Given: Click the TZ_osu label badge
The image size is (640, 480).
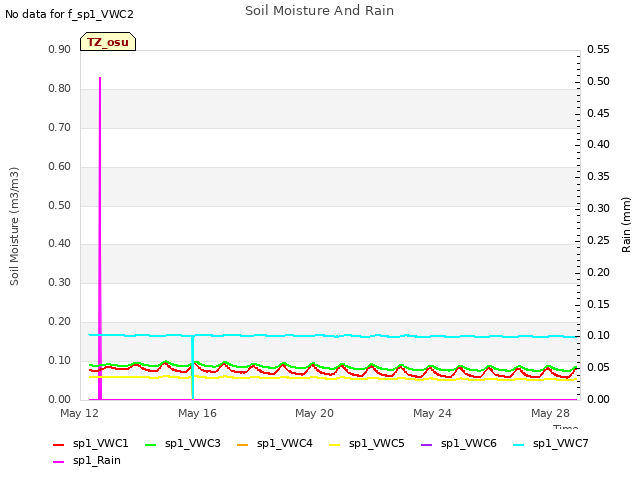Looking at the screenshot, I should 108,42.
